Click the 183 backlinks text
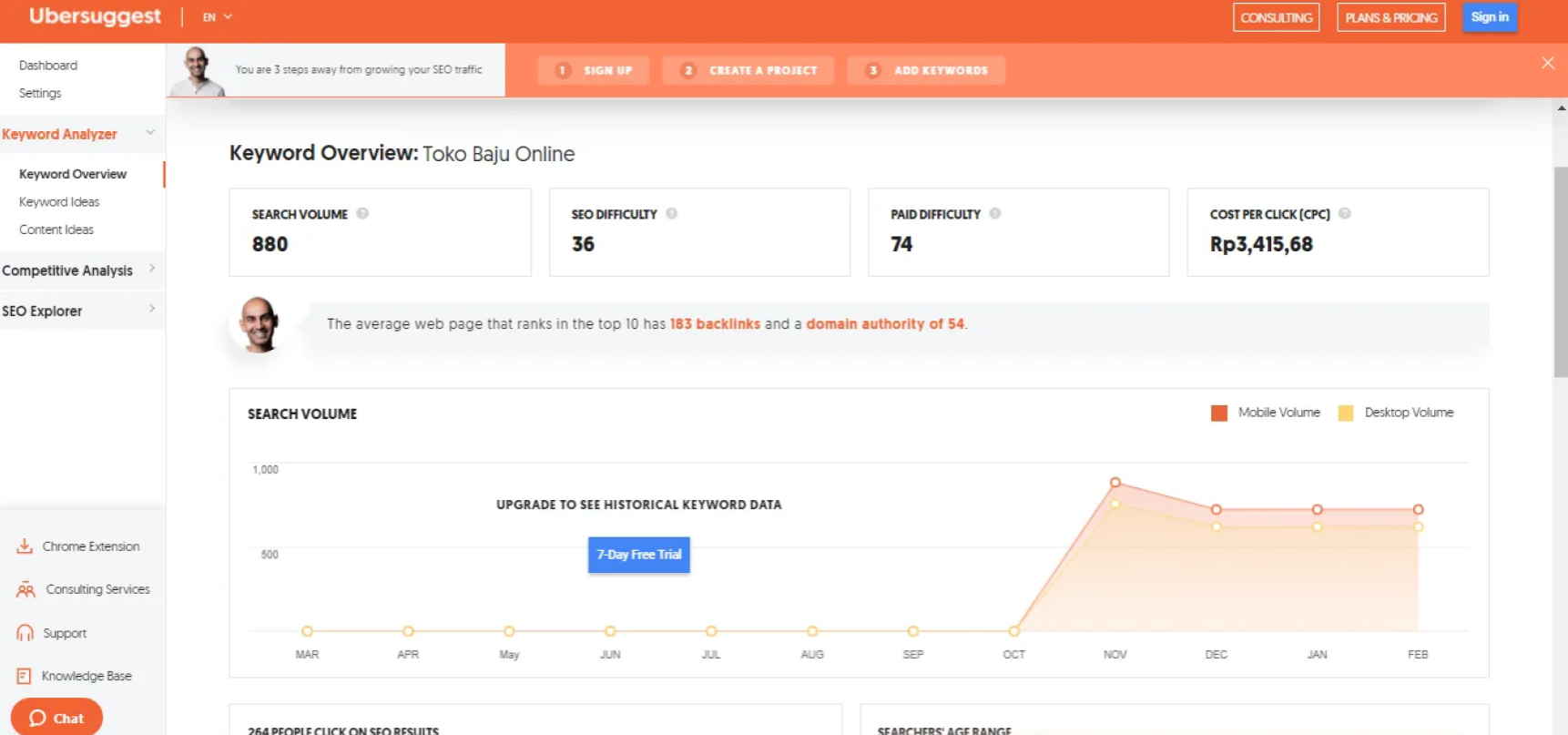Image resolution: width=1568 pixels, height=735 pixels. pyautogui.click(x=715, y=324)
